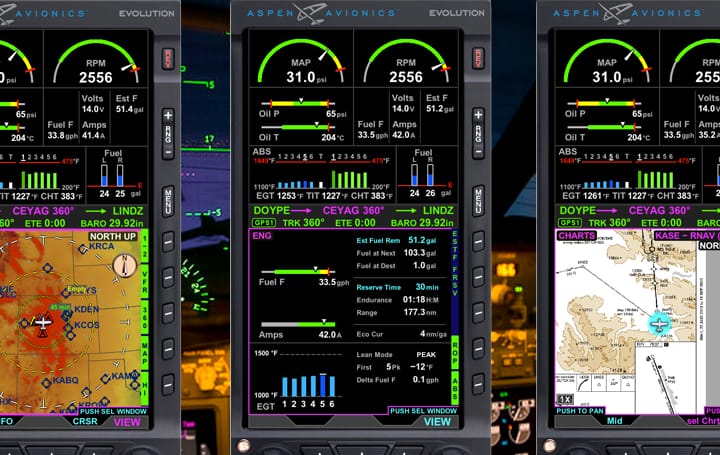Toggle the HI hot key label on map
This screenshot has width=720, height=455.
pos(145,388)
